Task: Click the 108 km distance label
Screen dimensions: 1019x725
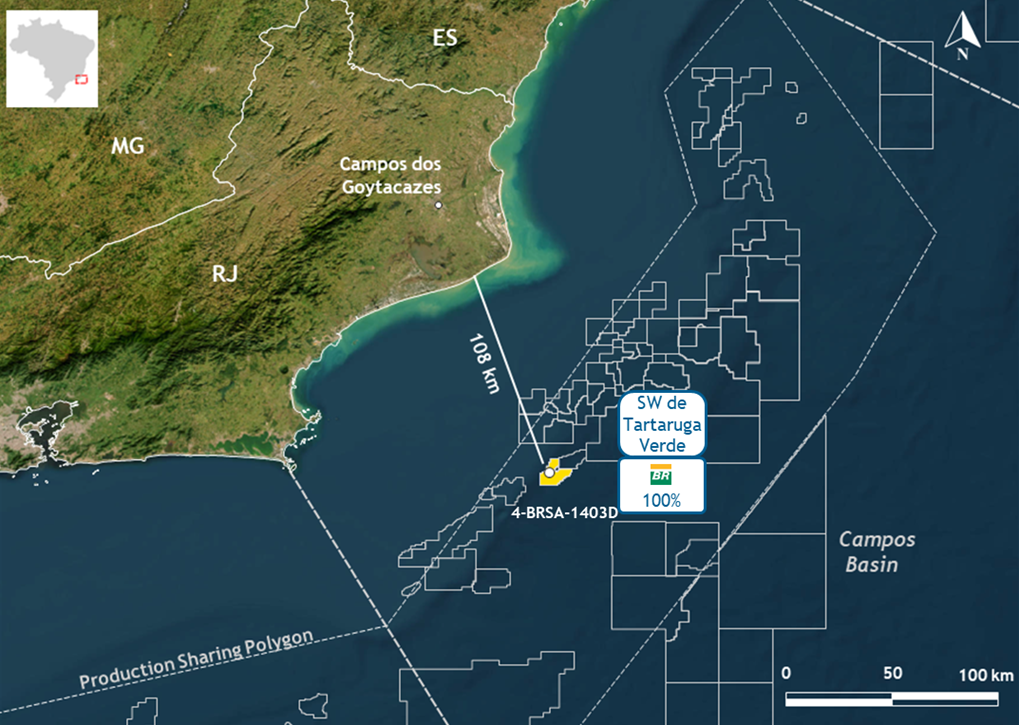Action: click(x=483, y=364)
